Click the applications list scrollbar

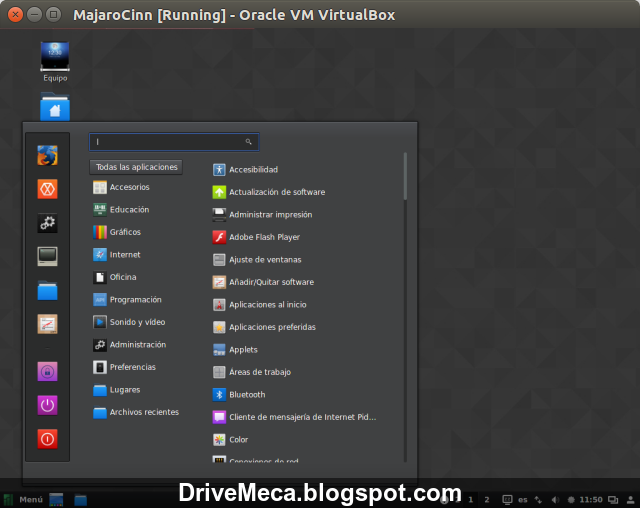coord(405,176)
